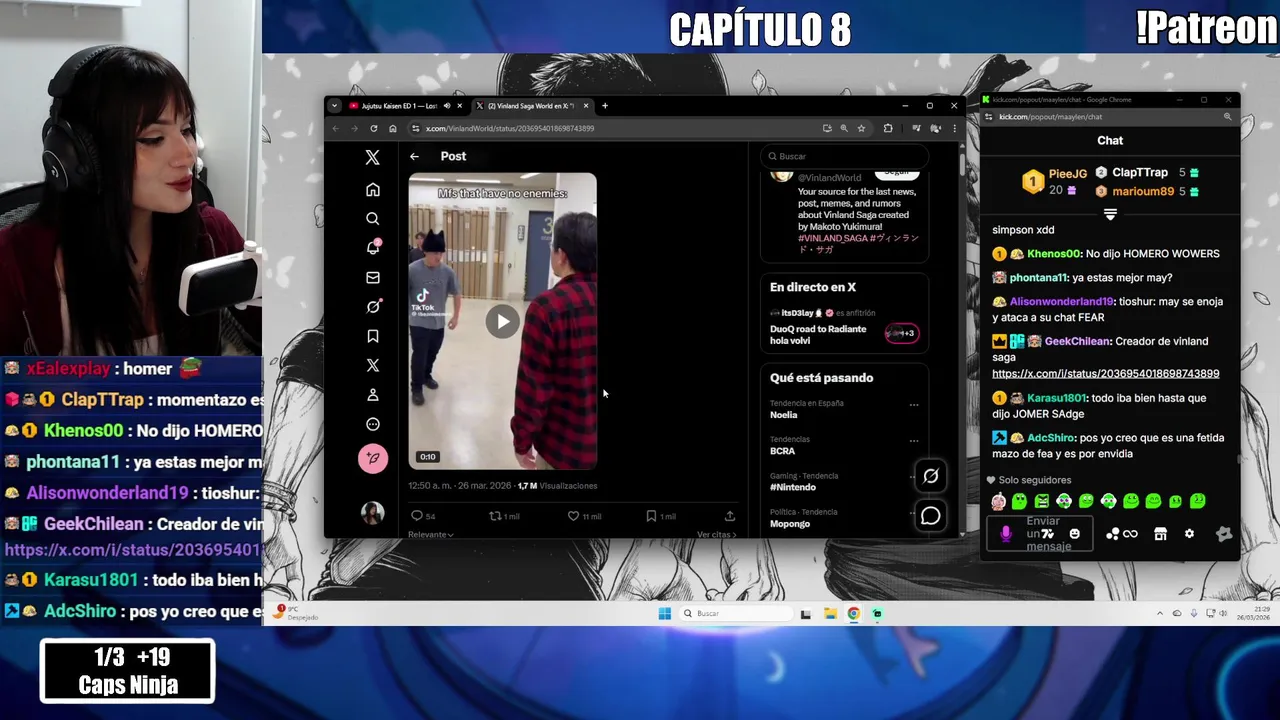This screenshot has height=720, width=1280.
Task: Open Windows Start button on taskbar
Action: 664,613
